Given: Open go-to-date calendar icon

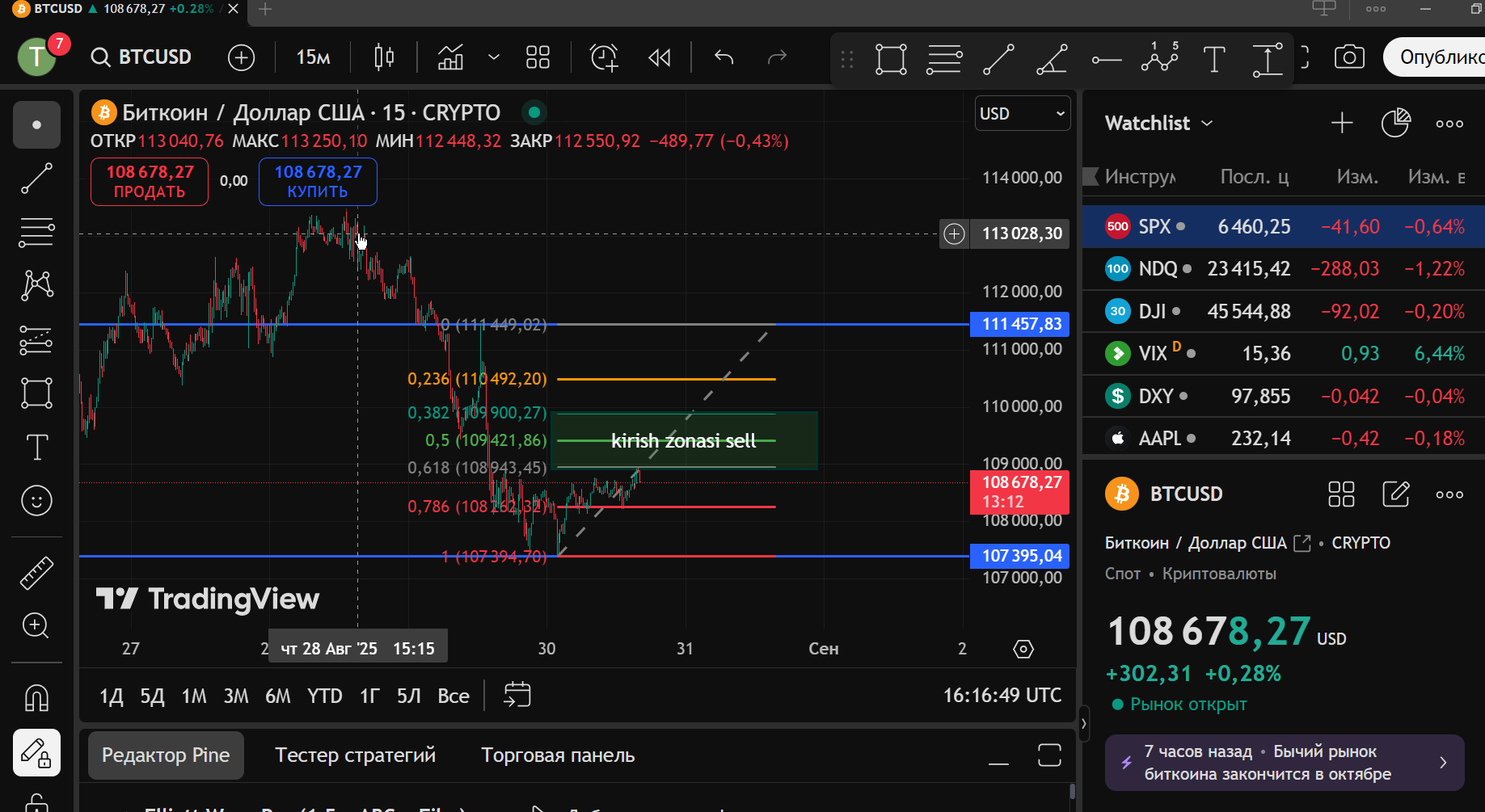Looking at the screenshot, I should pos(517,695).
